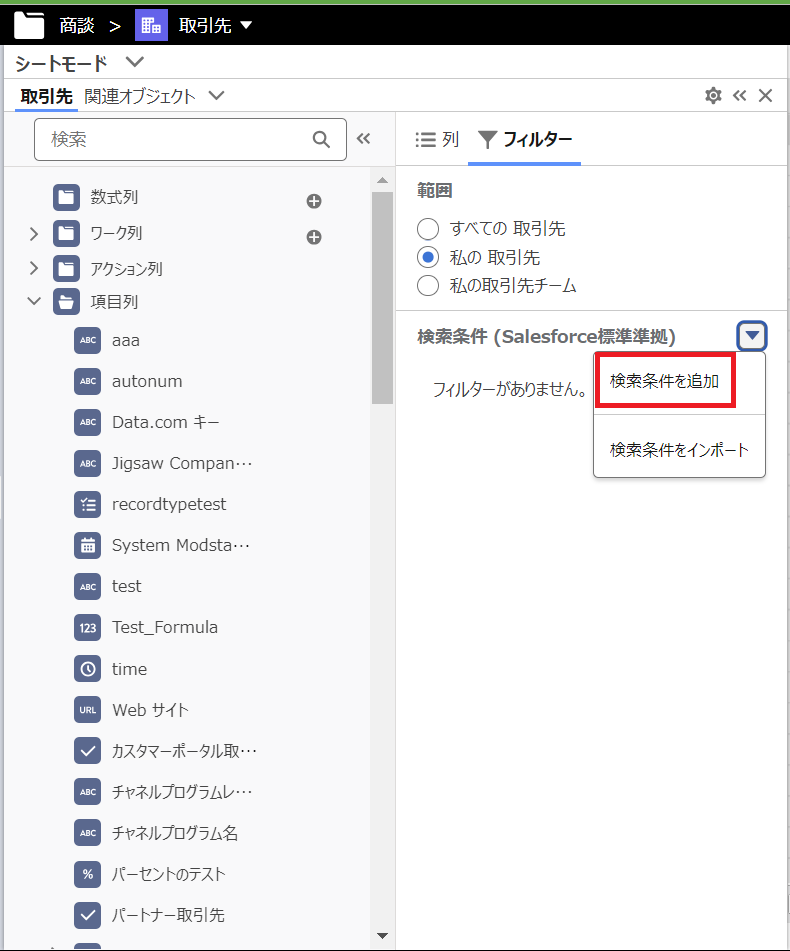Click the 123 number icon beside Test_Formula

click(x=87, y=627)
